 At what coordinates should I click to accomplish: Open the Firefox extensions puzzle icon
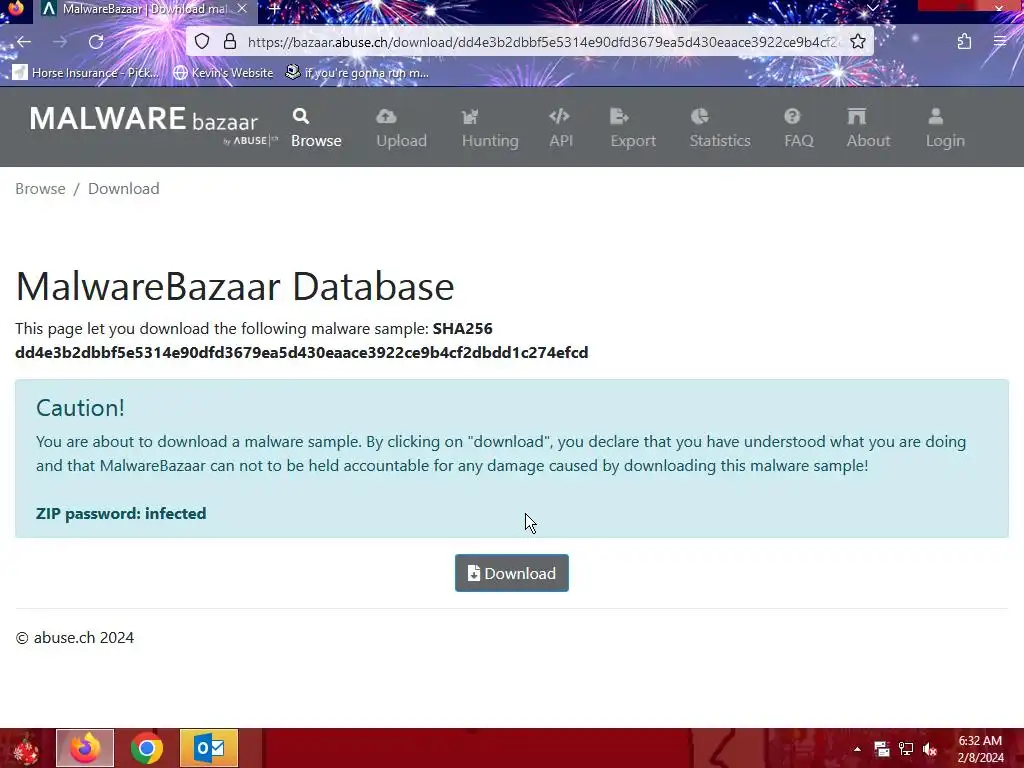click(x=964, y=42)
